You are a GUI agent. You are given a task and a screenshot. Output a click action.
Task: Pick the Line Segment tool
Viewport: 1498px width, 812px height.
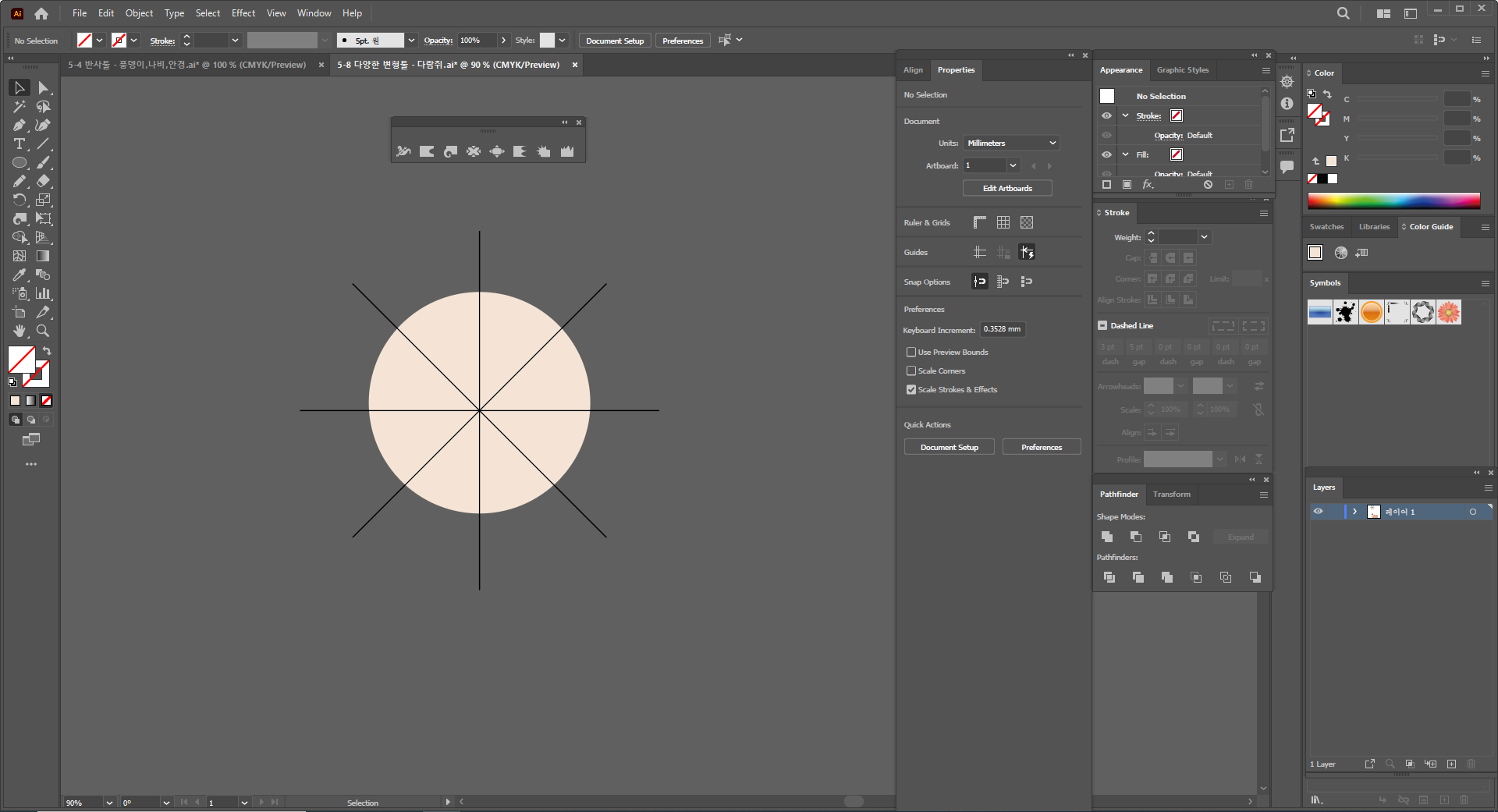(x=43, y=144)
